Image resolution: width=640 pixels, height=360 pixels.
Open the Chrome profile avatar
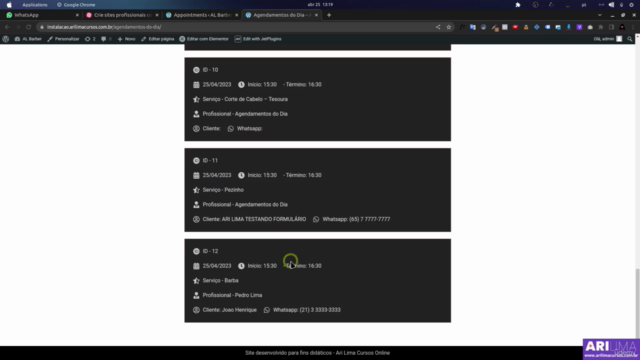point(622,27)
